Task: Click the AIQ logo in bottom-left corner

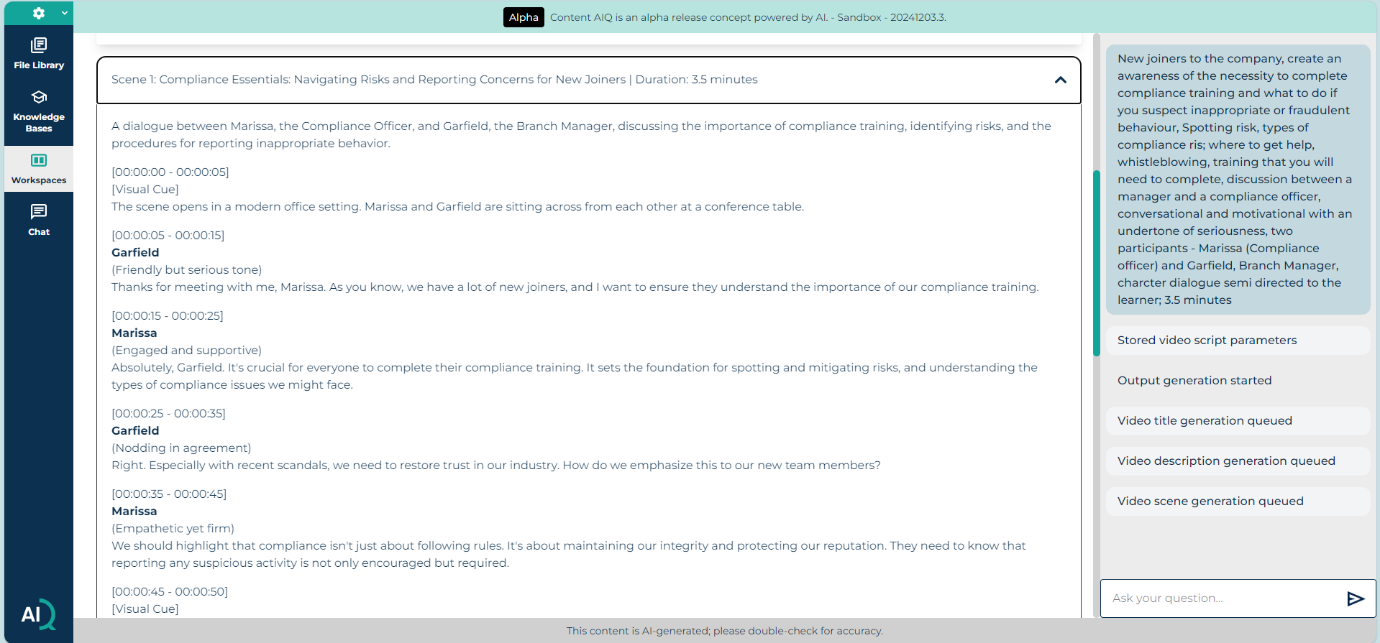Action: [37, 614]
